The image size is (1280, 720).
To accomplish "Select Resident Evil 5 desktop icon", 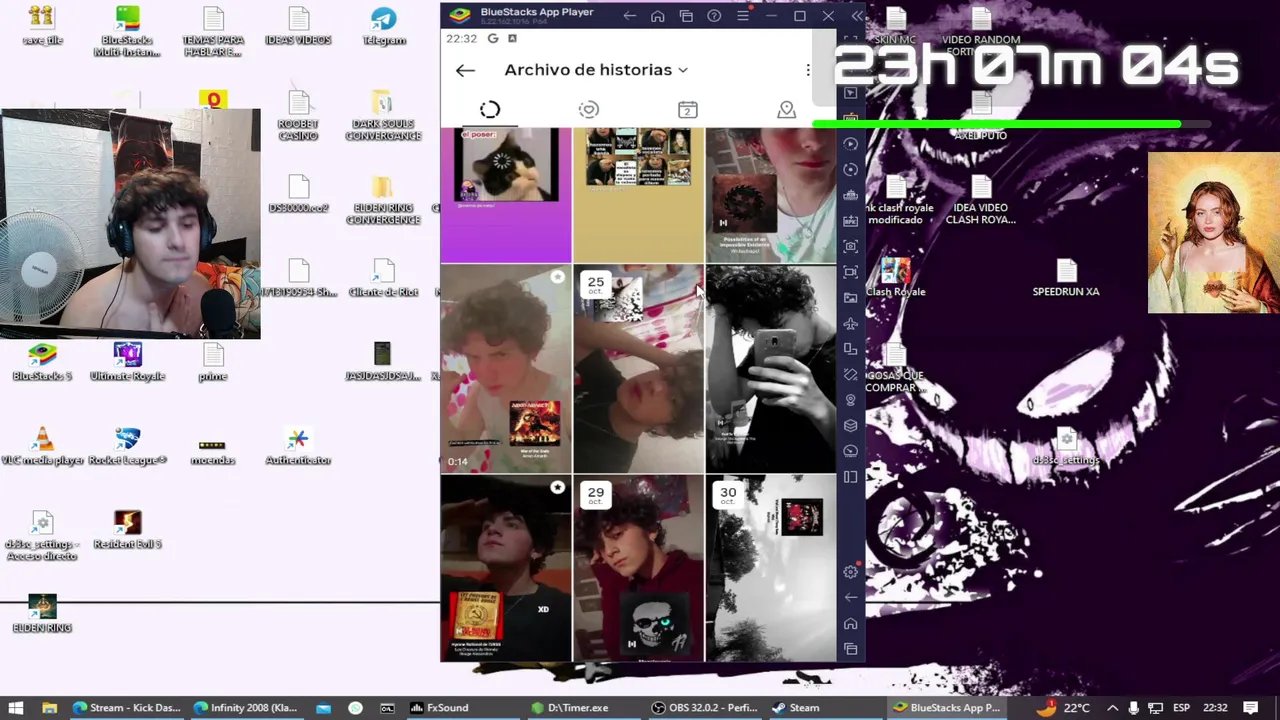I will point(127,530).
